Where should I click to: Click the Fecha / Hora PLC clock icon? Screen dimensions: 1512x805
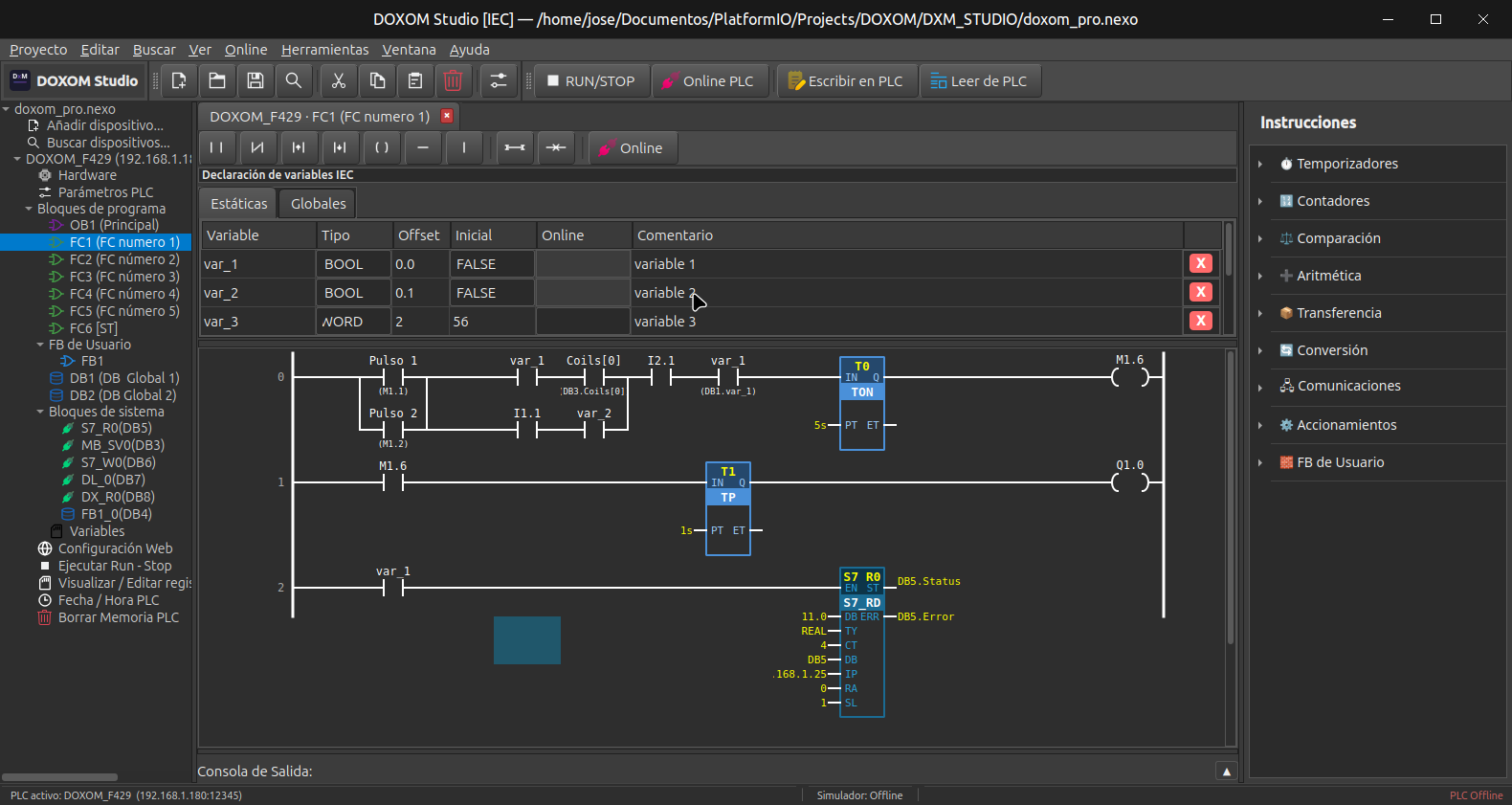44,600
